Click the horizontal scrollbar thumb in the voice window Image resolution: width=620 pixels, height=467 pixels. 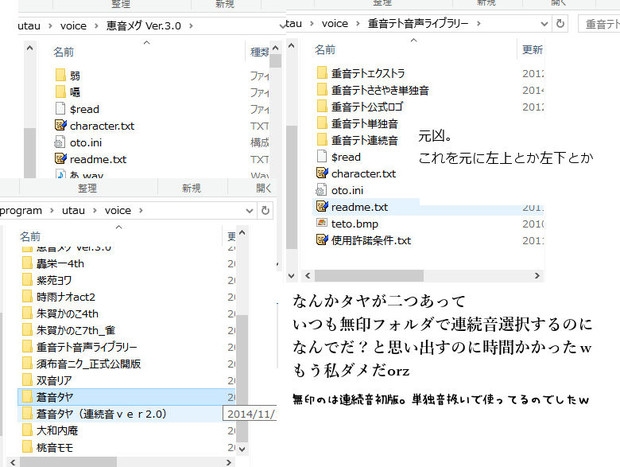68,462
